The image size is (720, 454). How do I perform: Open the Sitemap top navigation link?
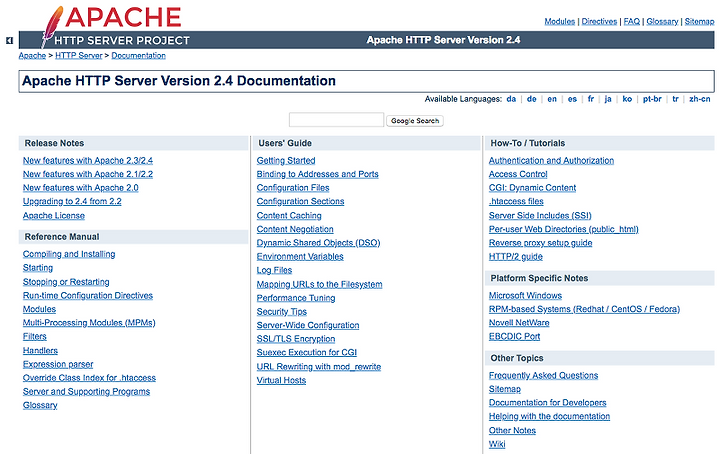point(699,21)
